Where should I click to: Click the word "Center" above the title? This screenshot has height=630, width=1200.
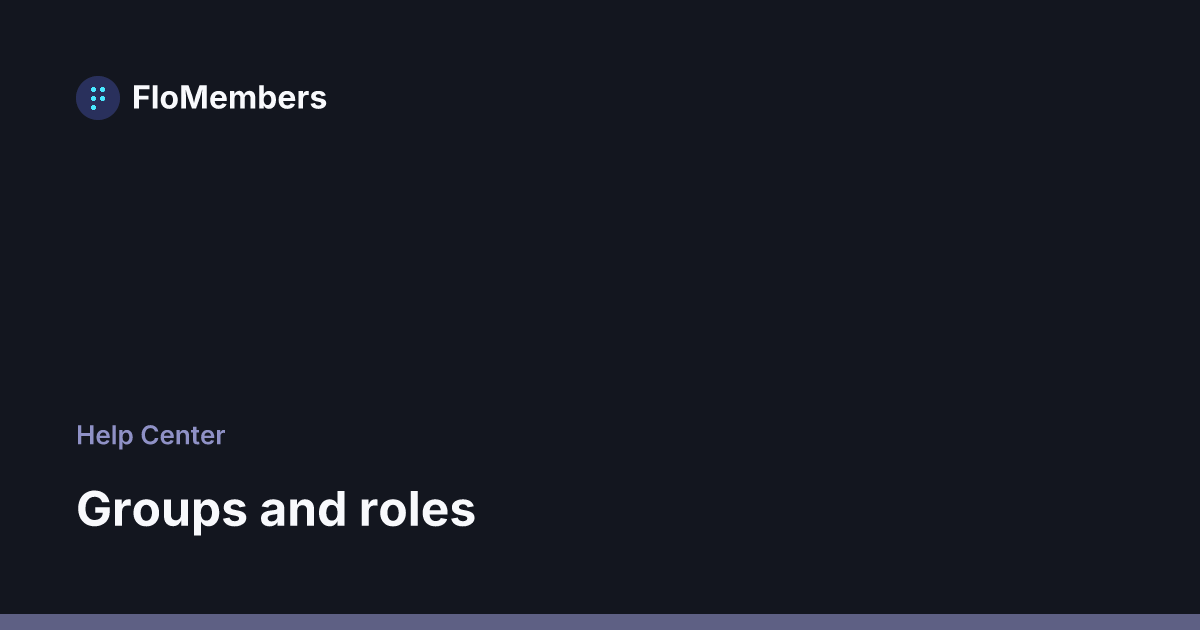tap(183, 435)
